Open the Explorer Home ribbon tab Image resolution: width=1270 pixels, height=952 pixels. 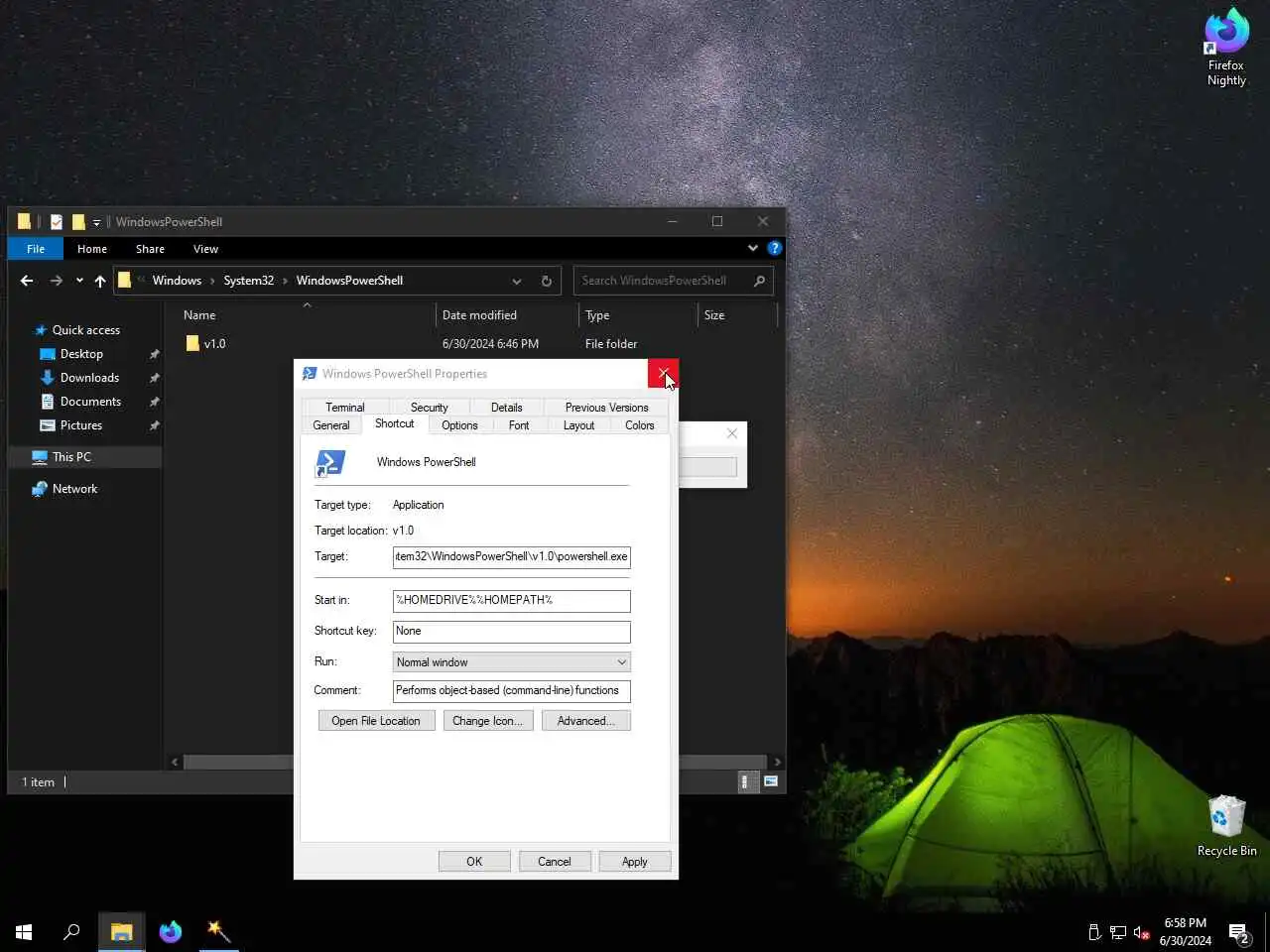92,249
